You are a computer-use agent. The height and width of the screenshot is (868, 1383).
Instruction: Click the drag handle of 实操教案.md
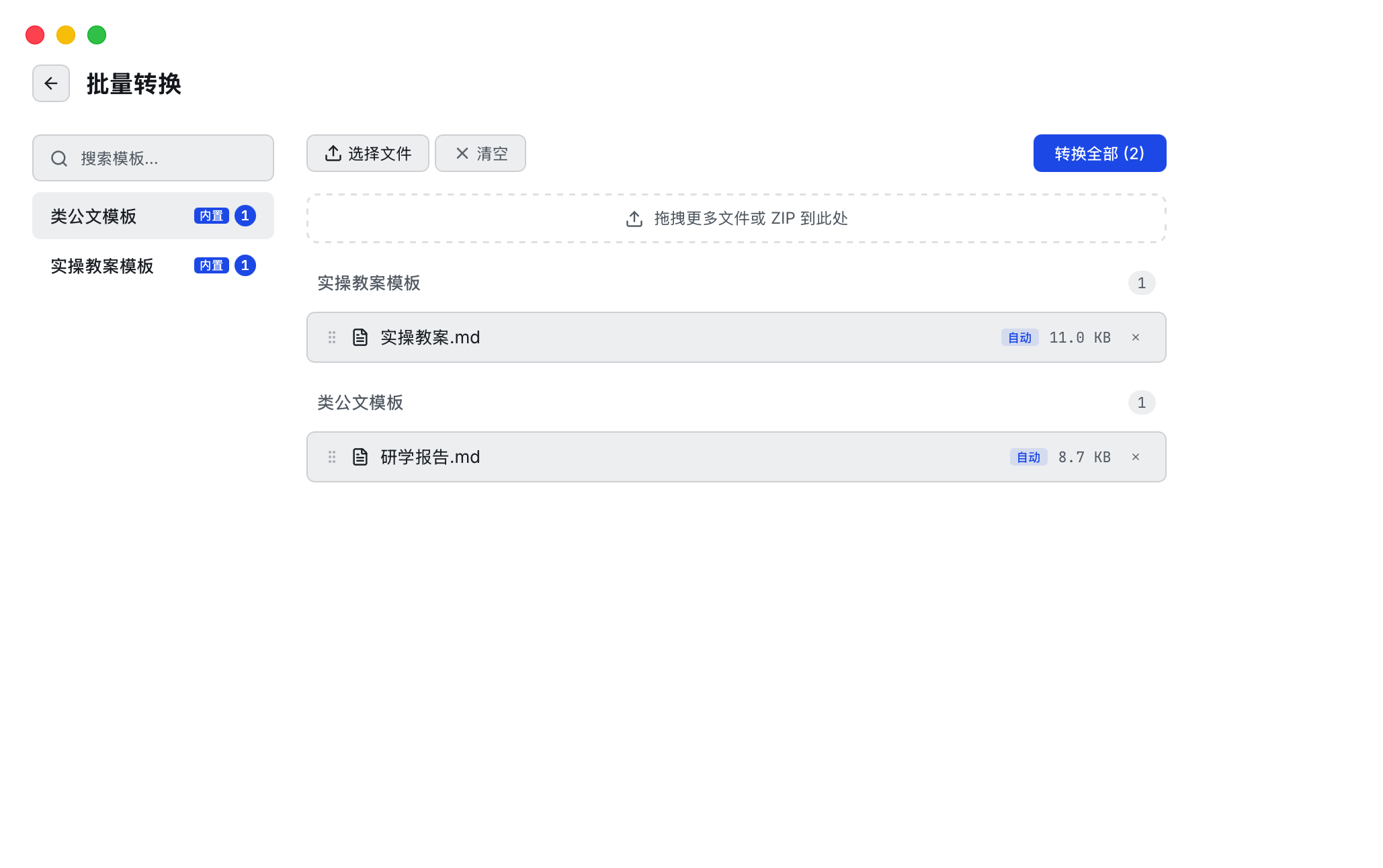332,337
